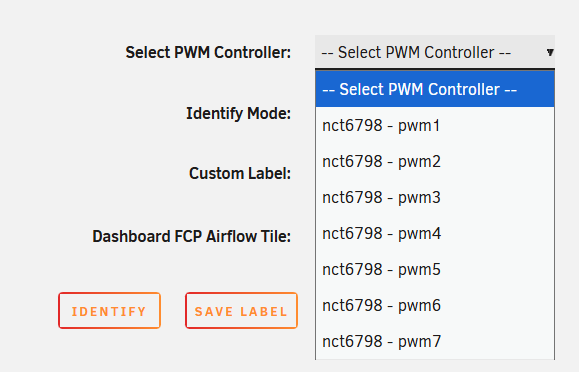
Task: Pick the nct6798 - pwm2 option
Action: tap(435, 161)
